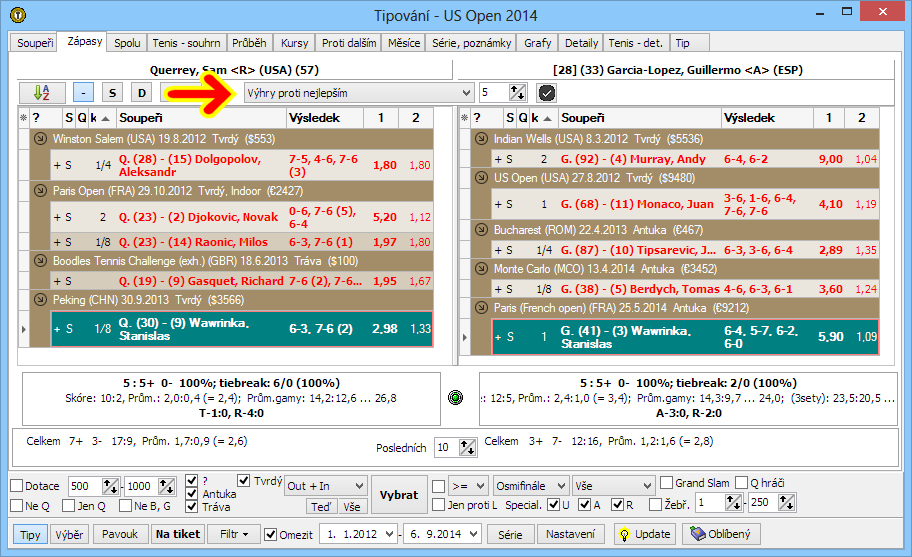
Task: Open the Výhry proti nejlepším dropdown
Action: 358,92
